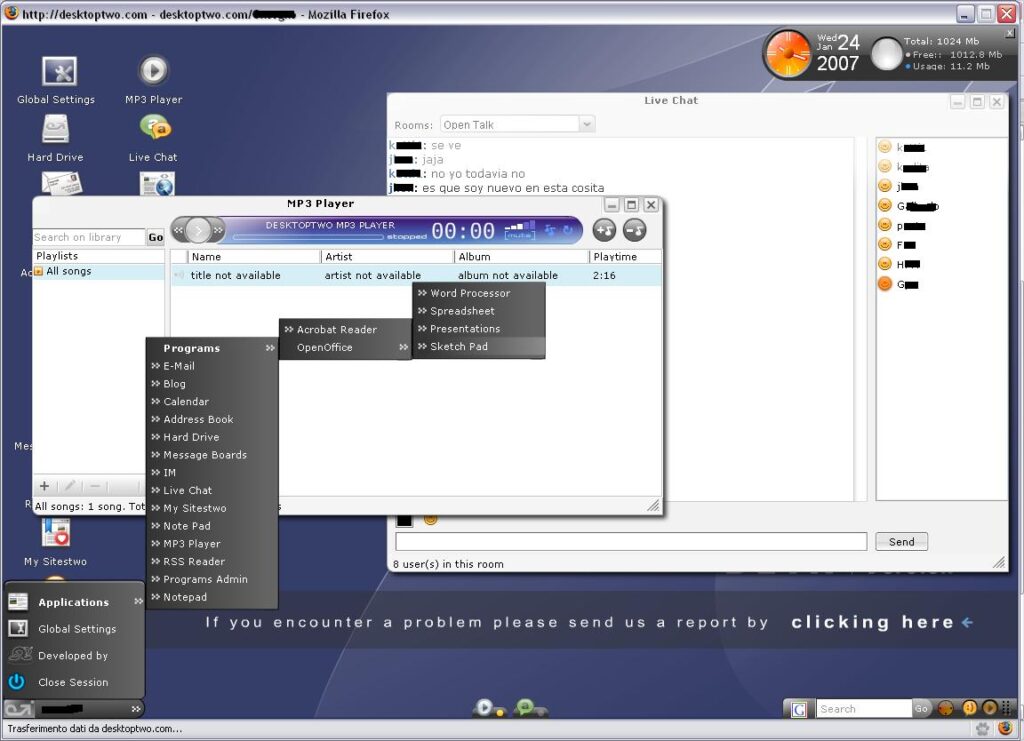The width and height of the screenshot is (1024, 741).
Task: Open the My Sitestwo desktop icon
Action: pos(56,533)
